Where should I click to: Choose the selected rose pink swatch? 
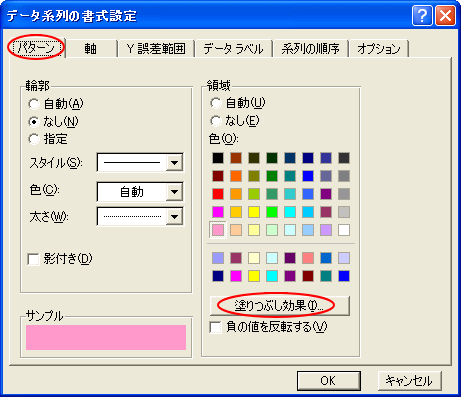coord(218,230)
